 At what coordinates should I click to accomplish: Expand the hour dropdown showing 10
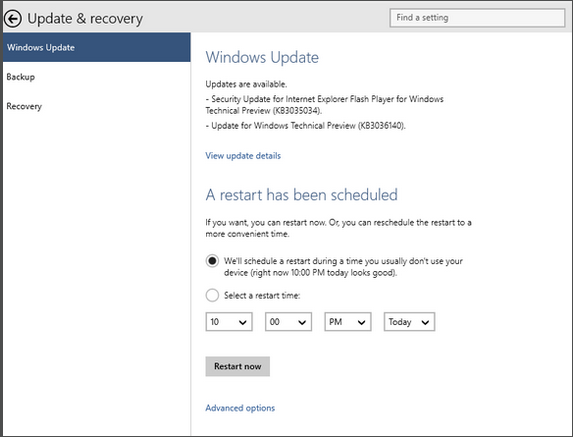229,322
